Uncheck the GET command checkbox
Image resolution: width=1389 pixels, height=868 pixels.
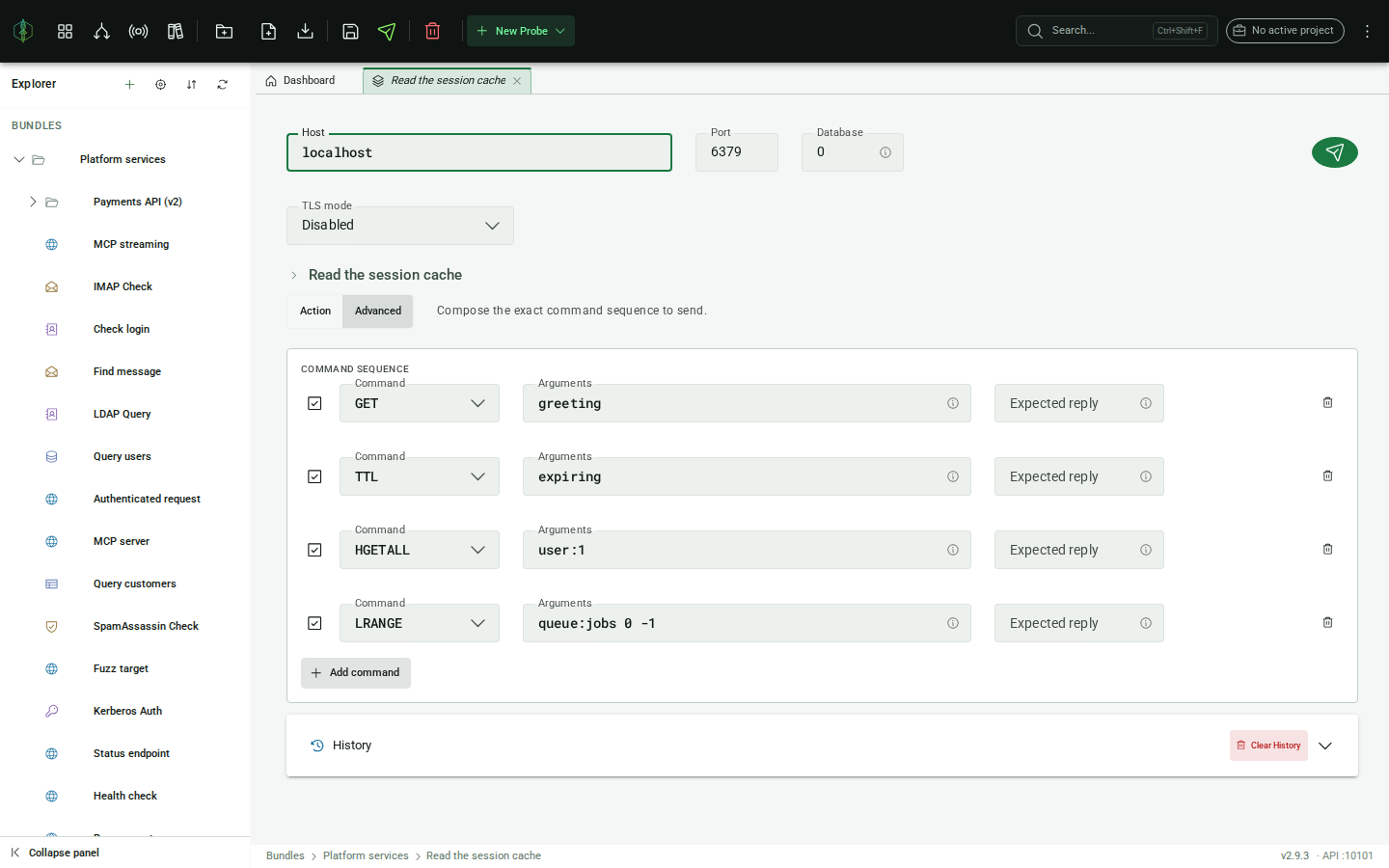[x=314, y=403]
